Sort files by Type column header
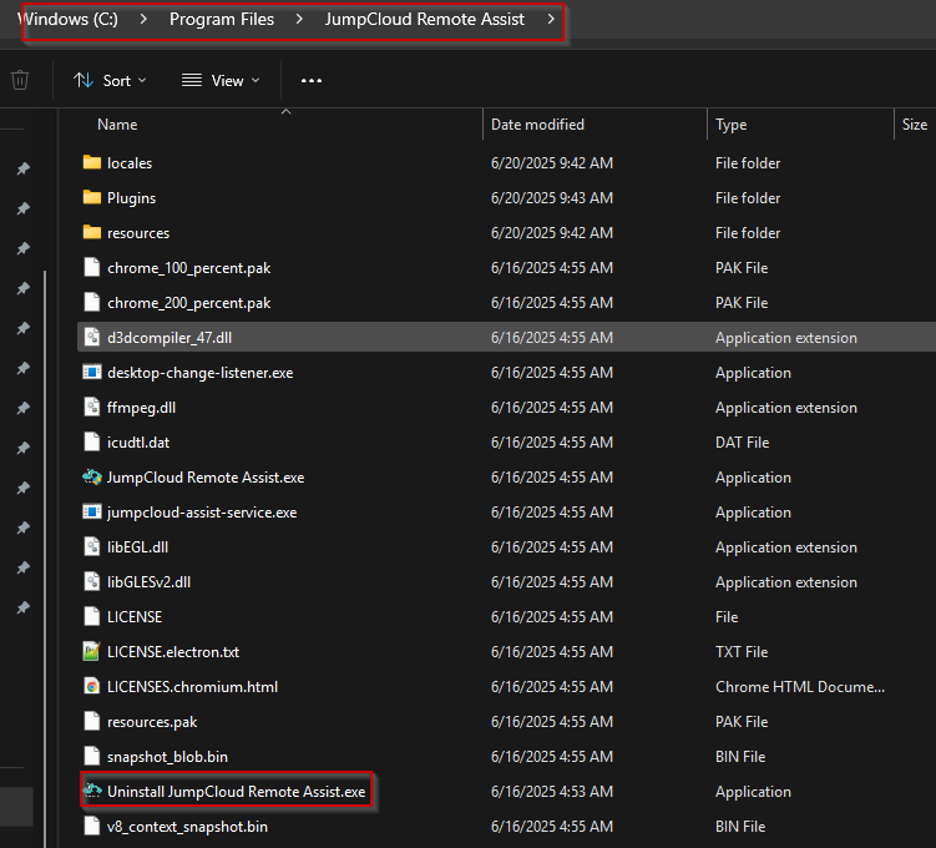Viewport: 936px width, 848px height. [x=731, y=125]
